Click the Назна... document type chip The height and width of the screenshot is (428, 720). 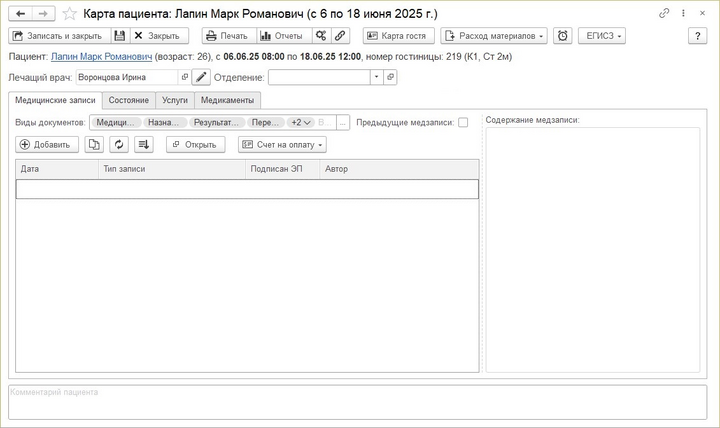(x=165, y=123)
